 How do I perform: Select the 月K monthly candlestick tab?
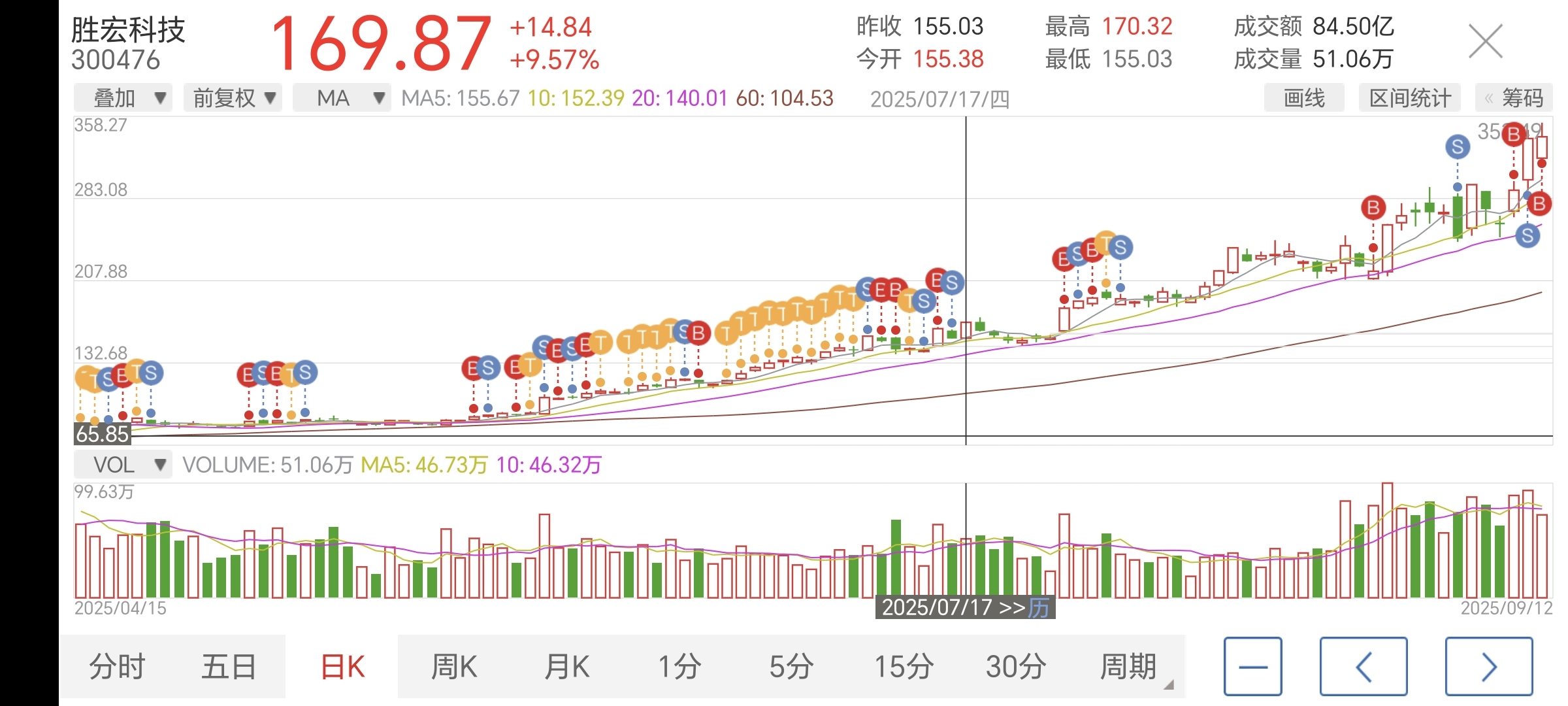[567, 667]
